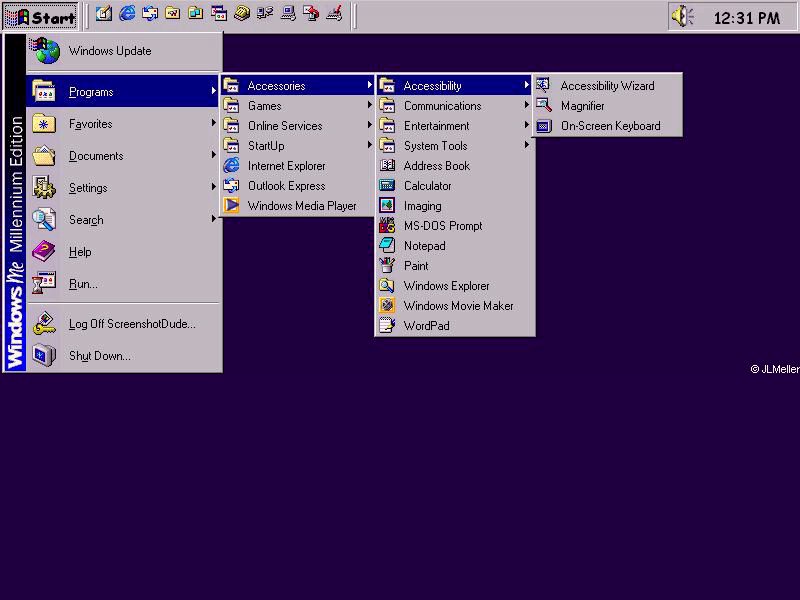Click the folder with W quick launch icon

(173, 14)
